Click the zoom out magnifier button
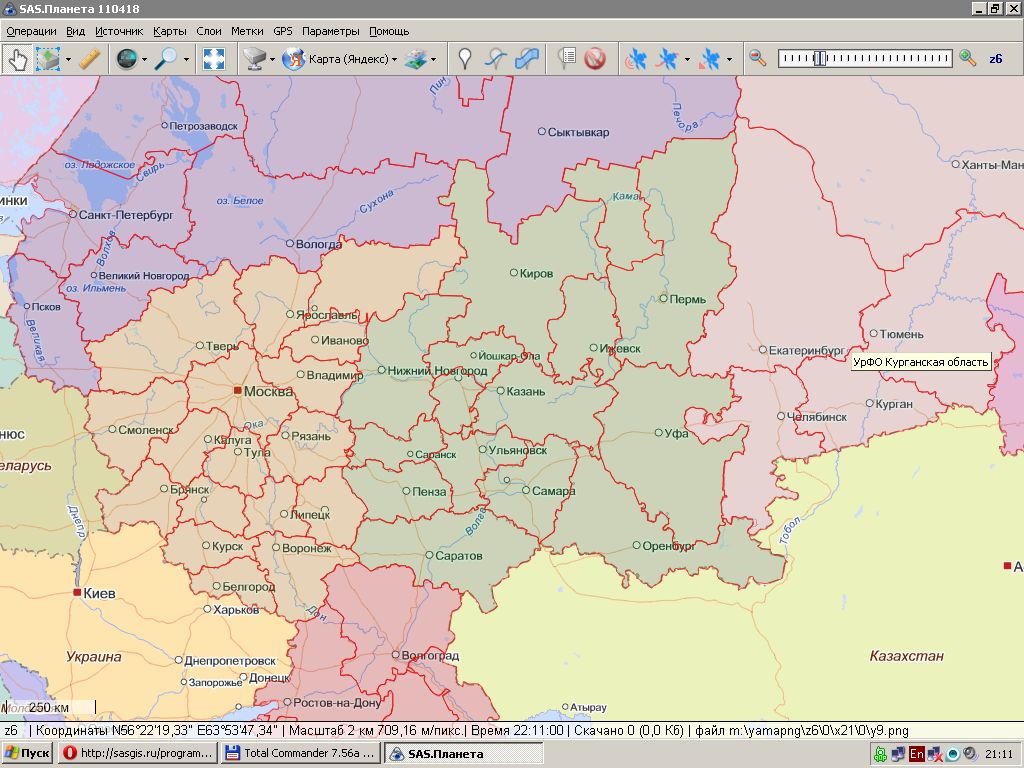This screenshot has height=768, width=1024. pyautogui.click(x=758, y=59)
